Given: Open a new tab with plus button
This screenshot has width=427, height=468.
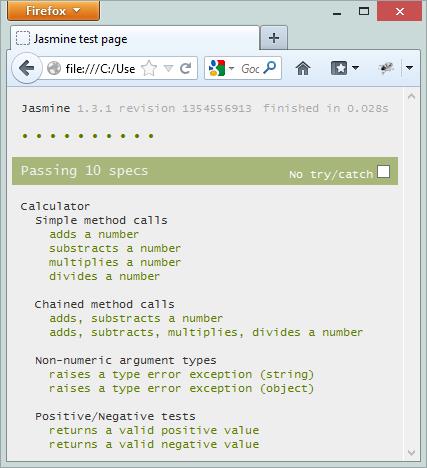Looking at the screenshot, I should point(274,38).
